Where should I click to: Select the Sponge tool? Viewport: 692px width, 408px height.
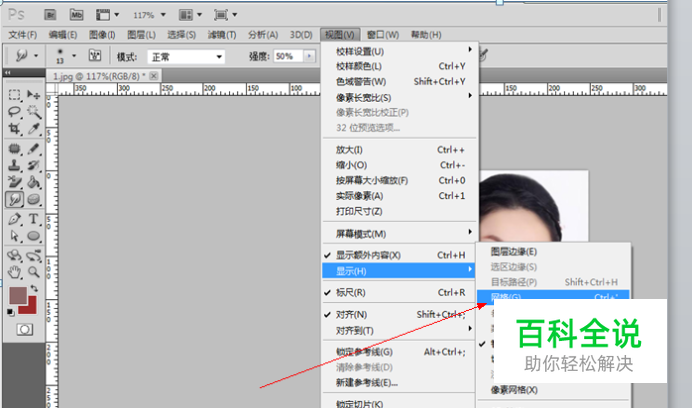tap(34, 200)
